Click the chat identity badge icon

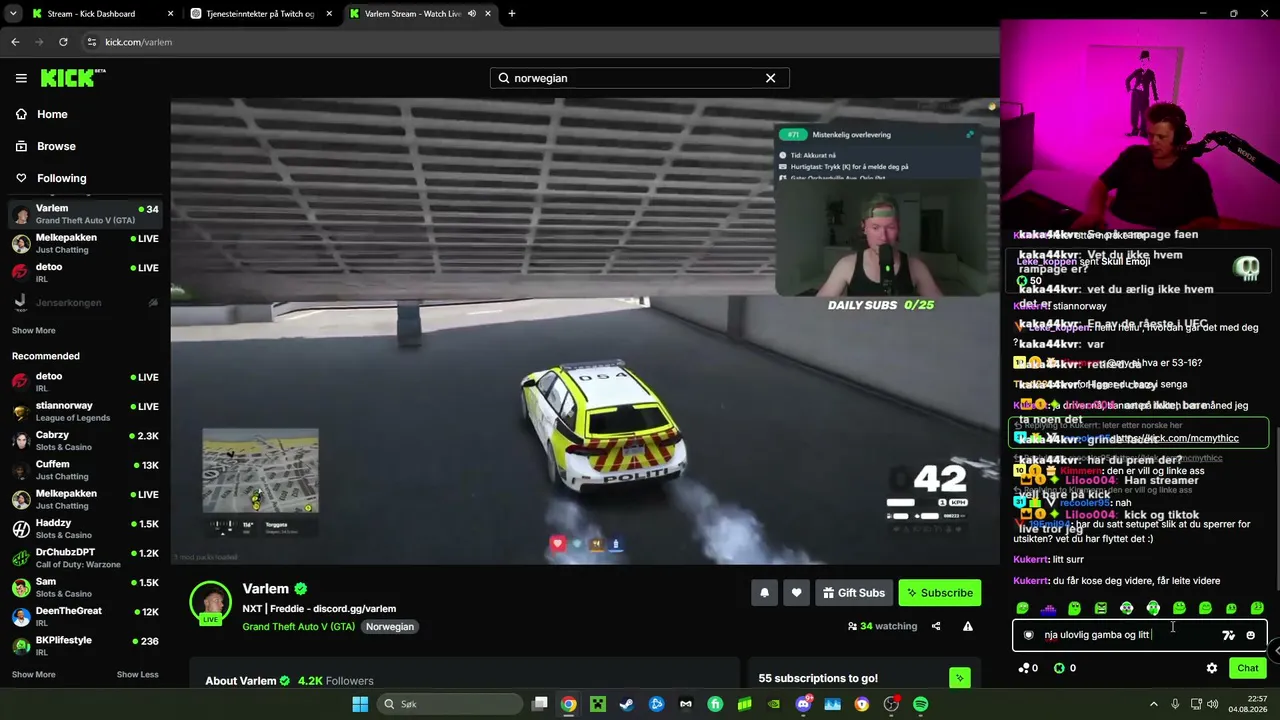pyautogui.click(x=1028, y=635)
